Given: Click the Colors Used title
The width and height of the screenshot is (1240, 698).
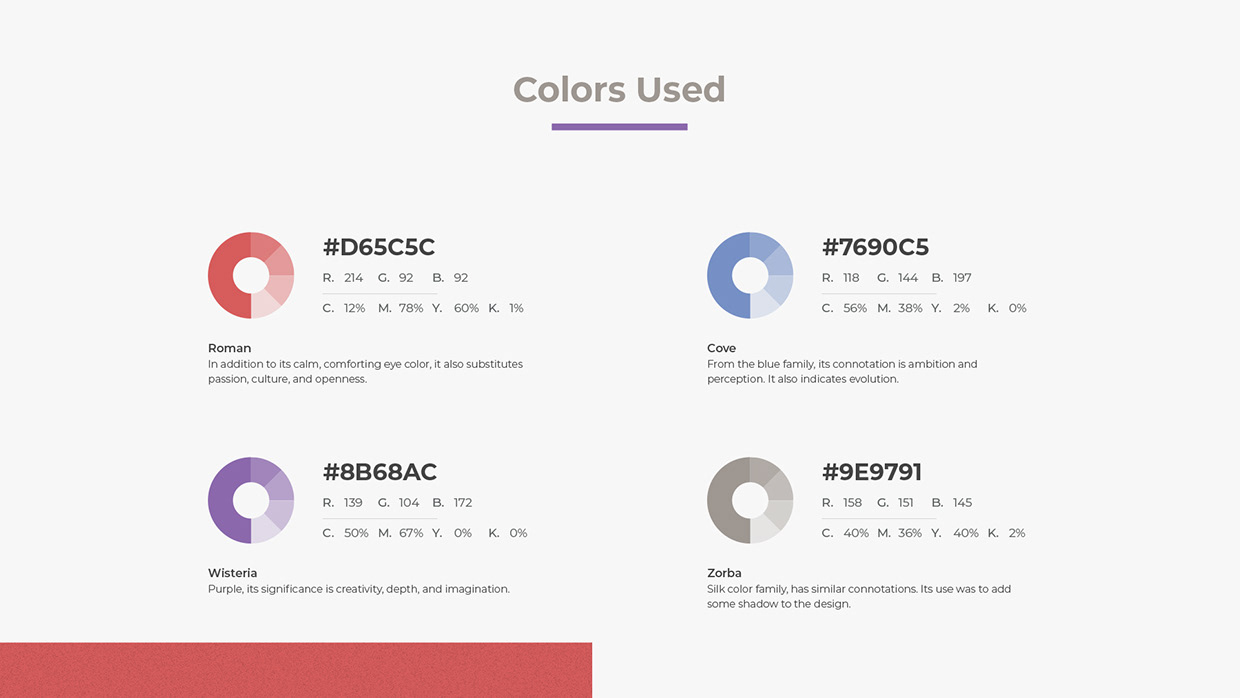Looking at the screenshot, I should coord(619,89).
